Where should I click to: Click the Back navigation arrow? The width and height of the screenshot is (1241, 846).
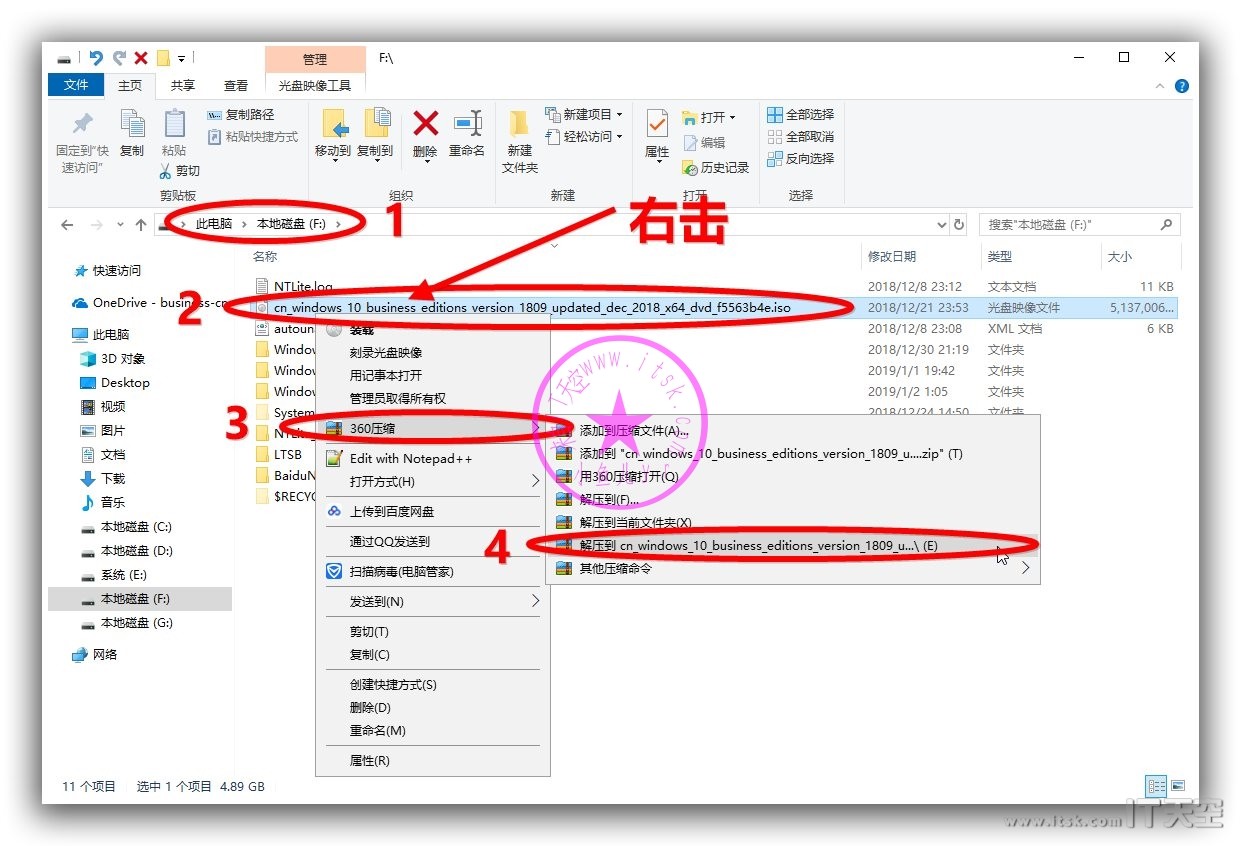(68, 225)
